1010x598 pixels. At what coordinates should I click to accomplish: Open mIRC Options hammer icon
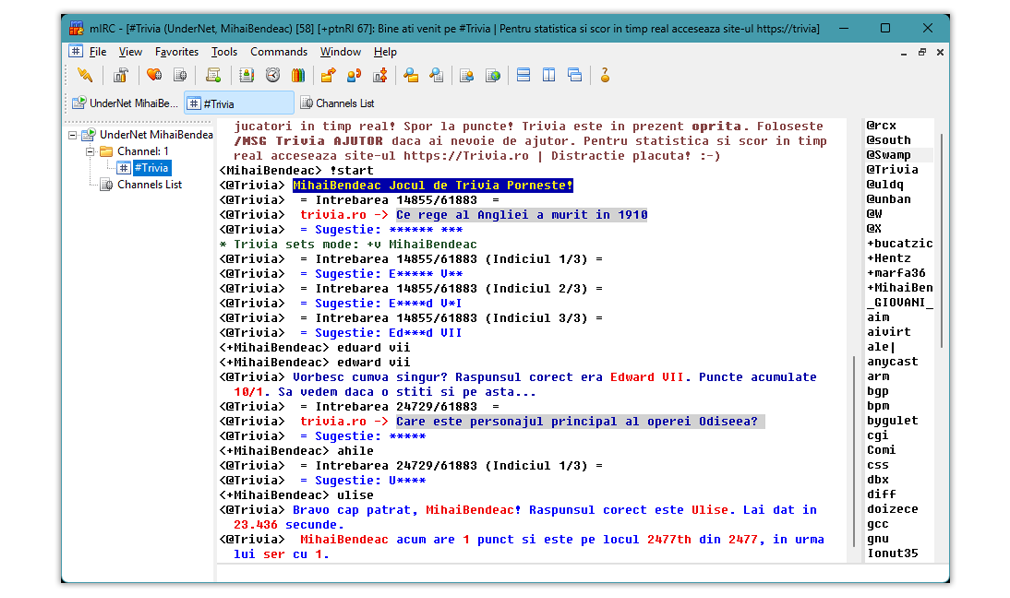tap(120, 75)
